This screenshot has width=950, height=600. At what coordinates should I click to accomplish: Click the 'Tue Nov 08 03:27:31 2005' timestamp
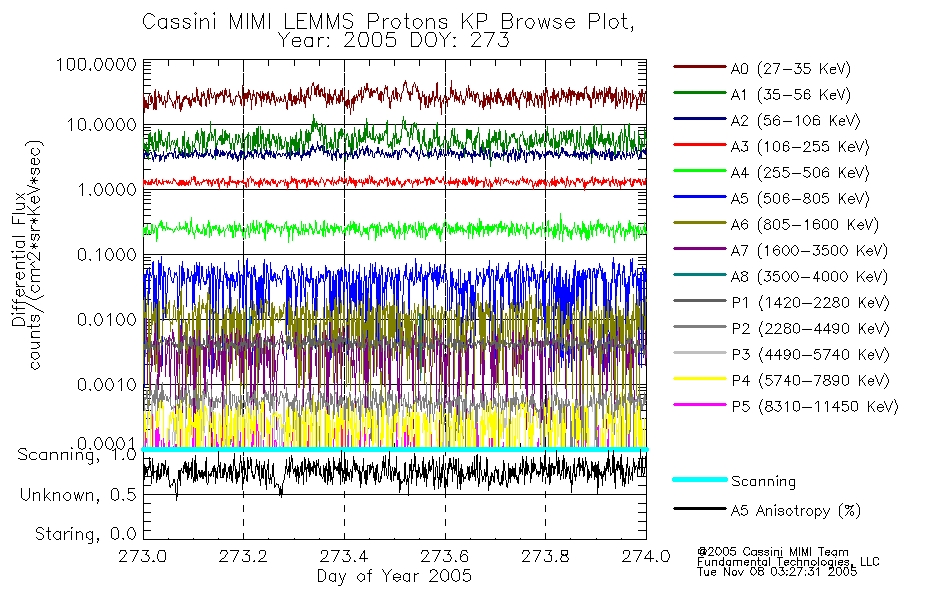pos(777,571)
